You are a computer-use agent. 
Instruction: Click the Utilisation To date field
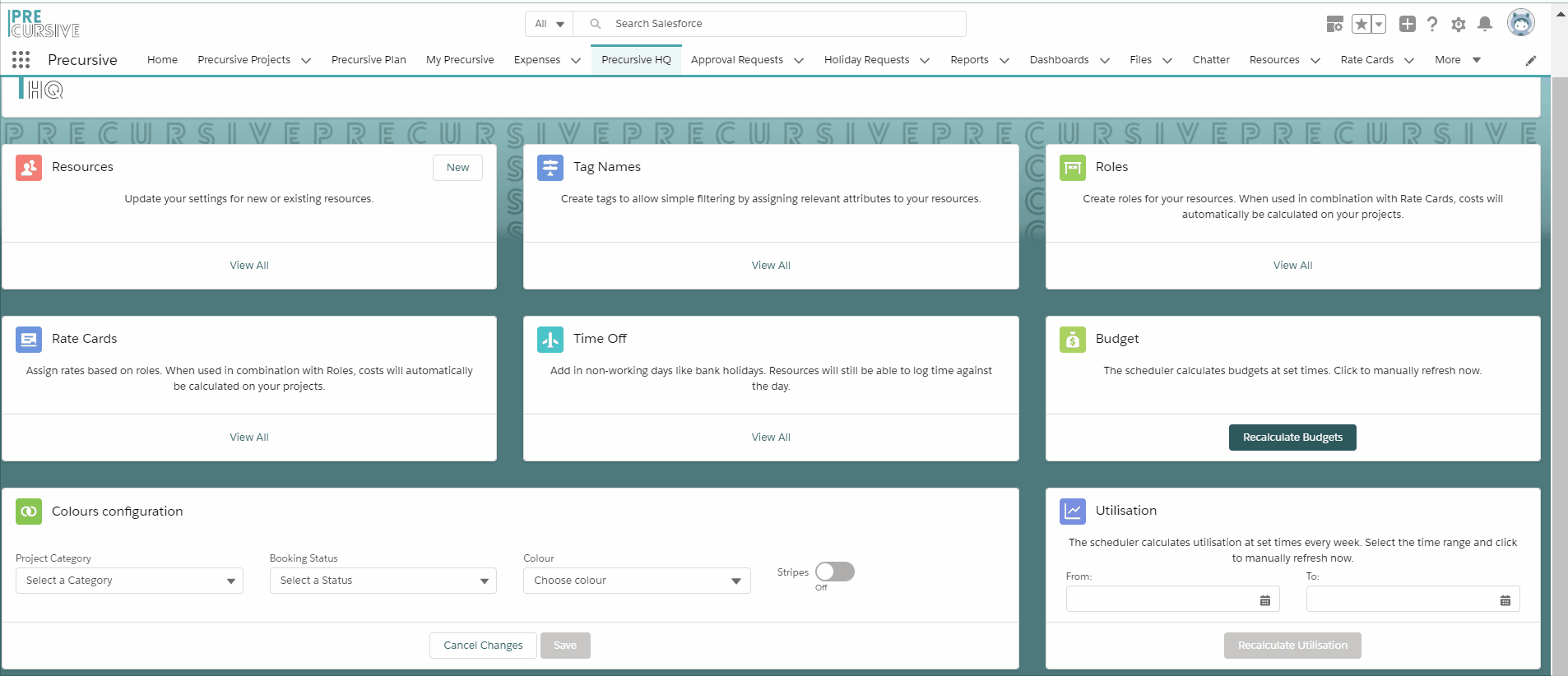pos(1413,600)
